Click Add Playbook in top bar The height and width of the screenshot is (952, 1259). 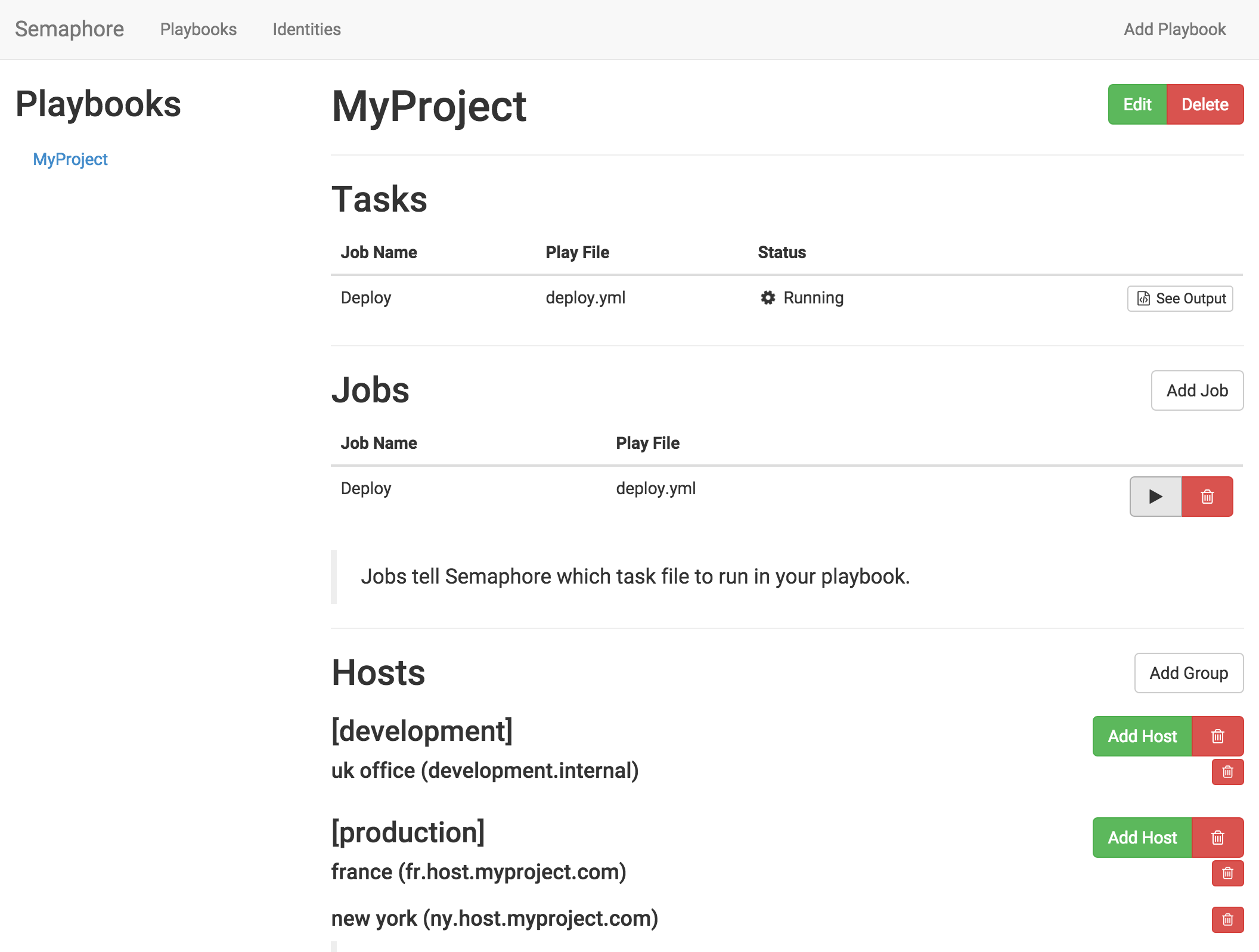(1174, 29)
